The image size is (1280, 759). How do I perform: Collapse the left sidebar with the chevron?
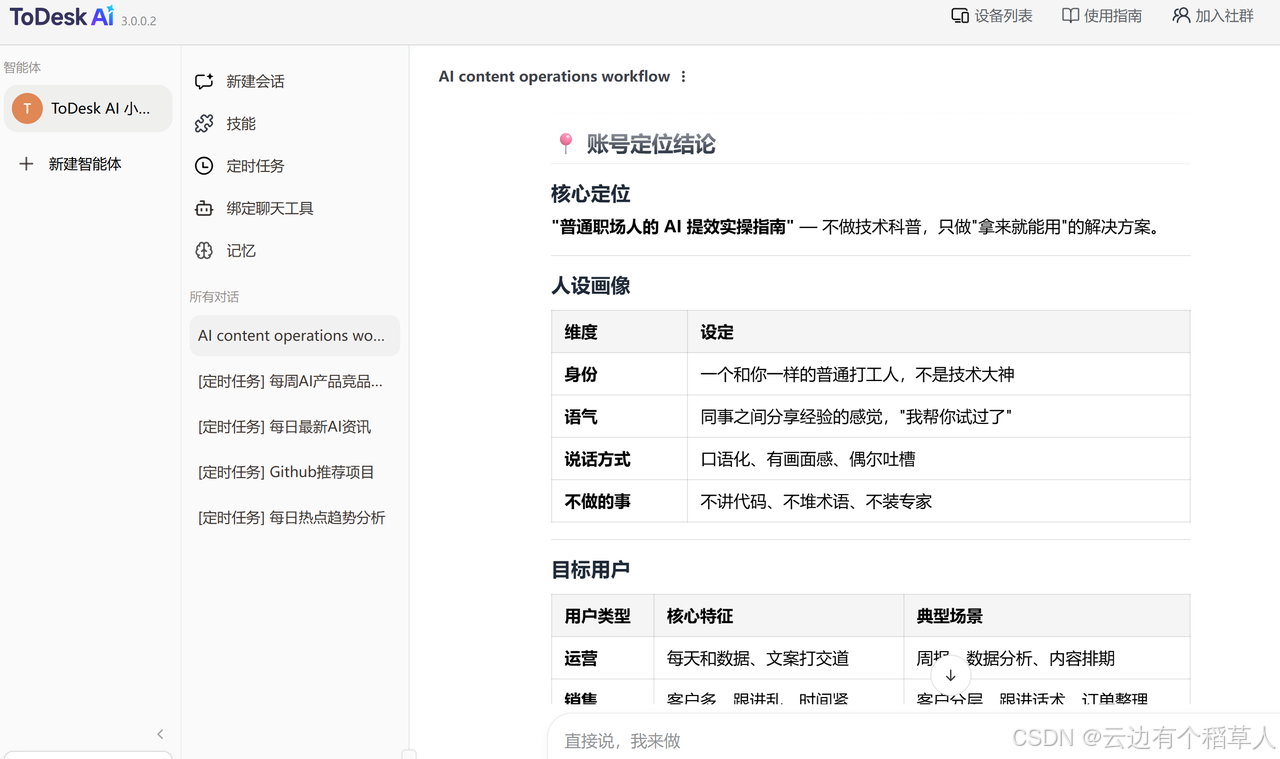(x=160, y=734)
